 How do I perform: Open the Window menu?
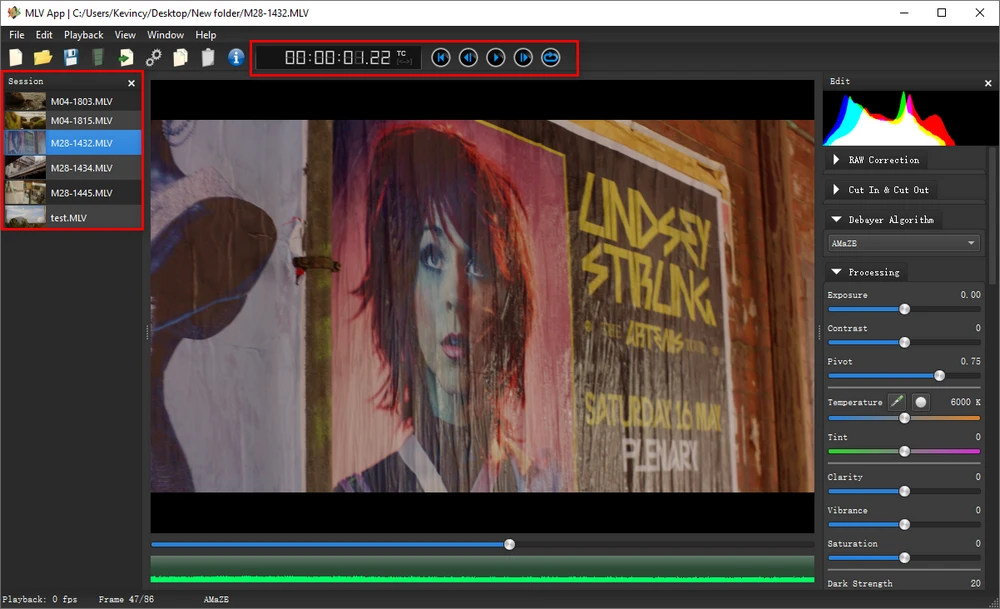165,34
